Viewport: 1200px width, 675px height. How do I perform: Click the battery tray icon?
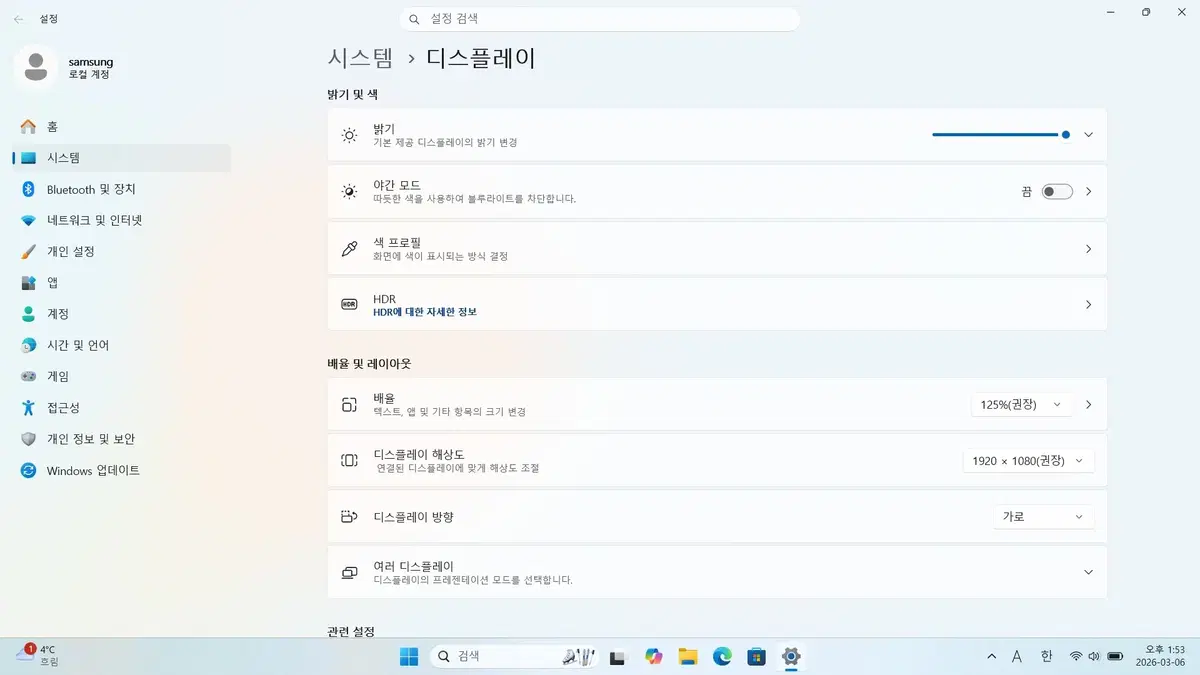click(1113, 656)
